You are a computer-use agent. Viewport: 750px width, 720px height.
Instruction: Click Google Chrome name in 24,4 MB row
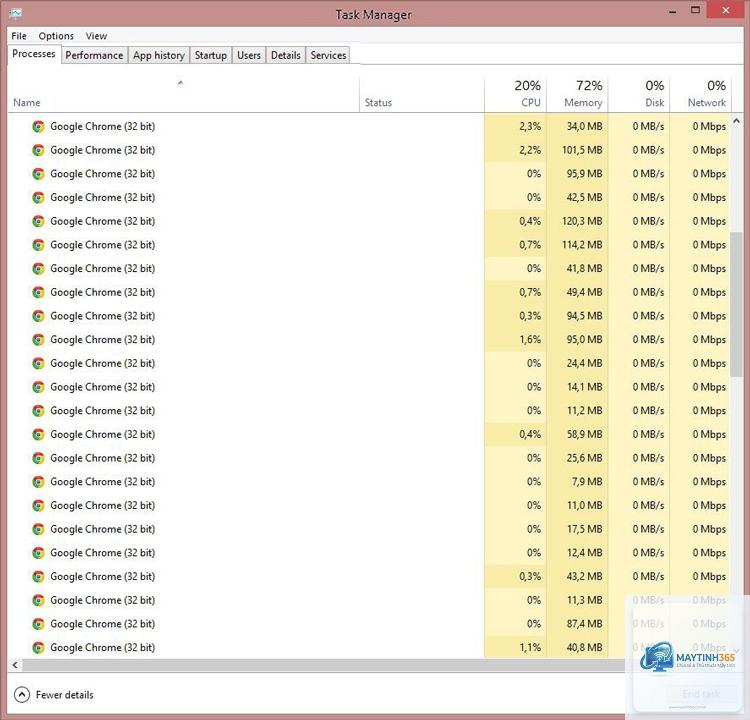click(x=102, y=363)
